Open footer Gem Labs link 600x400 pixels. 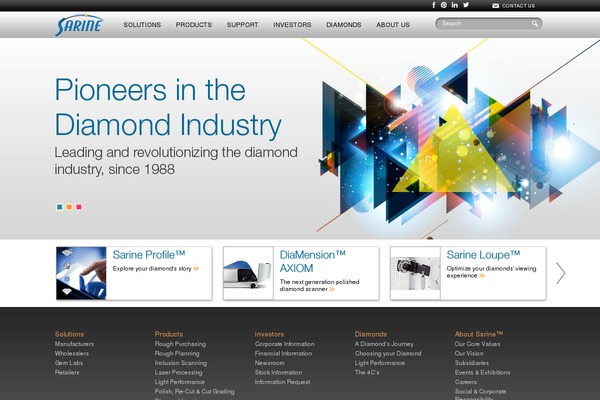69,363
